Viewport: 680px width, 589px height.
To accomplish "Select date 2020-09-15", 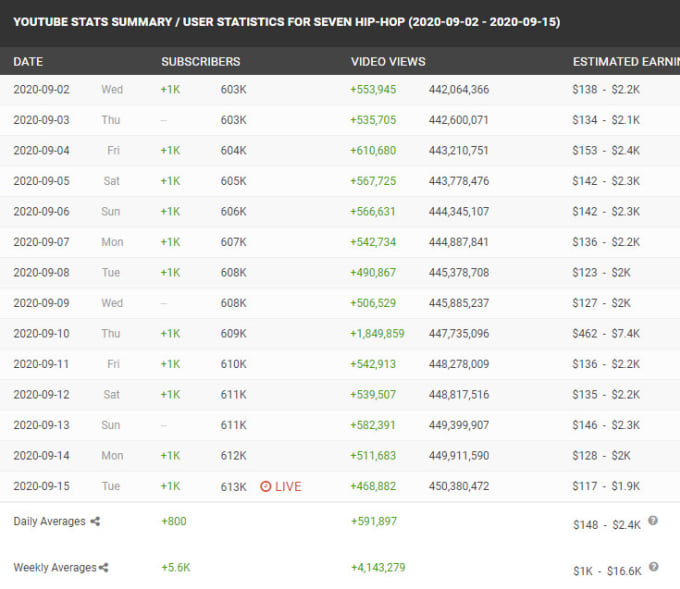I will click(x=41, y=486).
